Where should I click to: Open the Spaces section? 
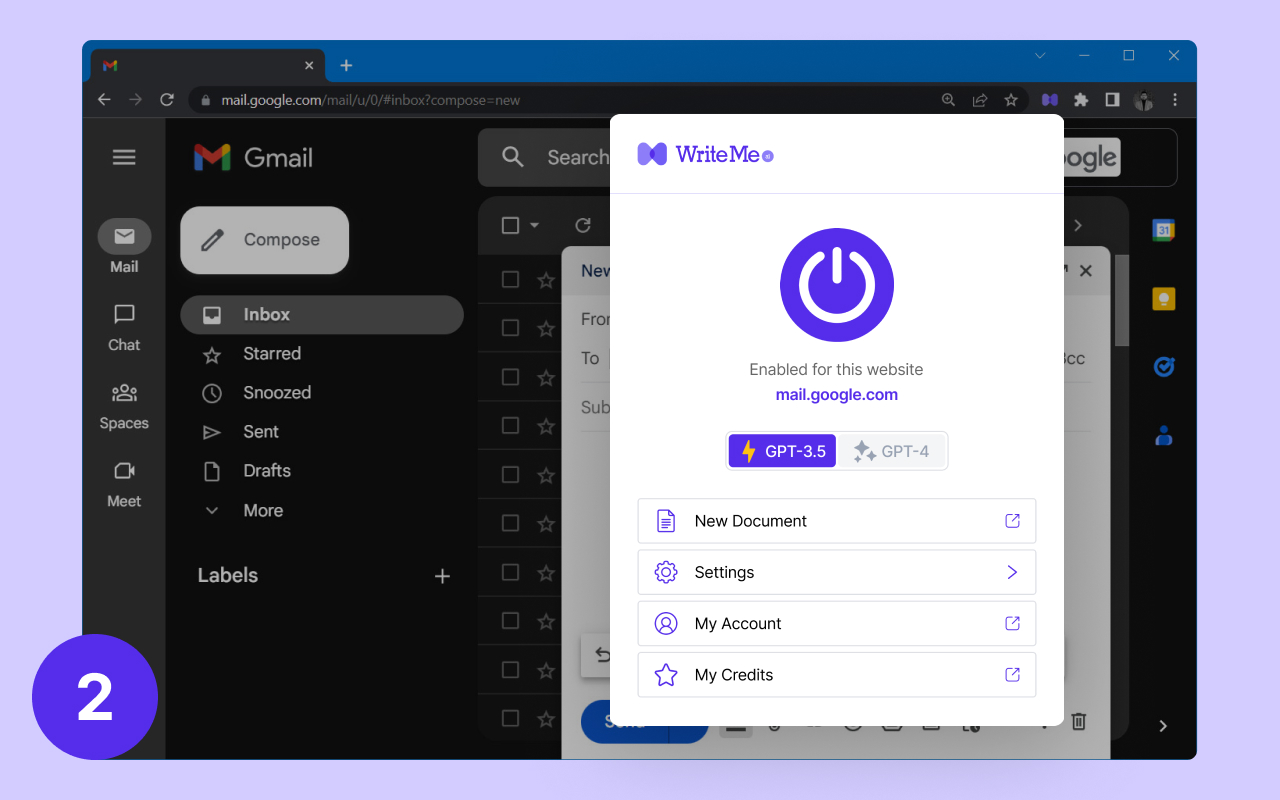(124, 406)
